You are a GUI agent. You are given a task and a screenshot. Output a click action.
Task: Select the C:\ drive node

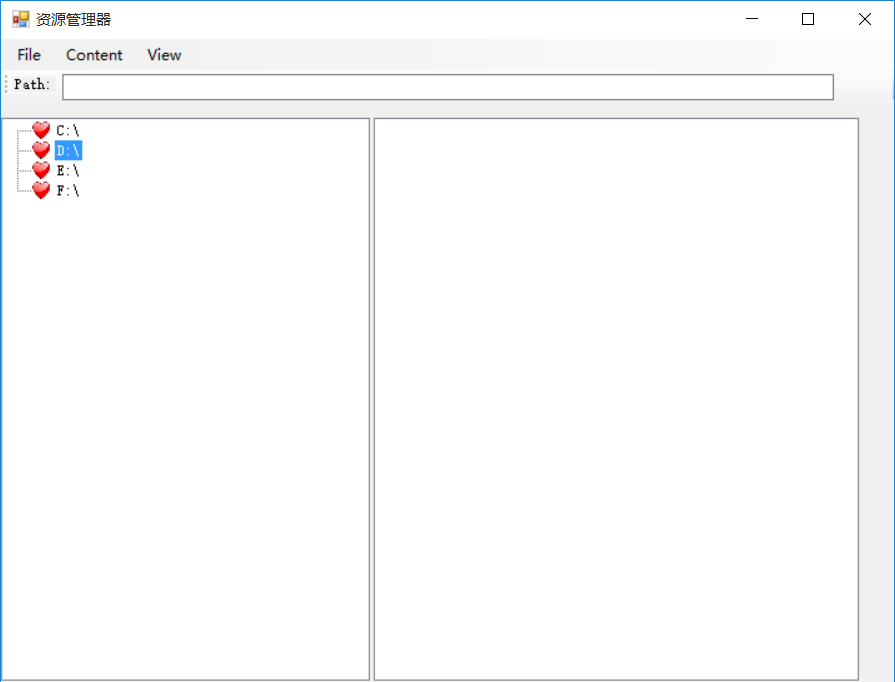[x=68, y=131]
